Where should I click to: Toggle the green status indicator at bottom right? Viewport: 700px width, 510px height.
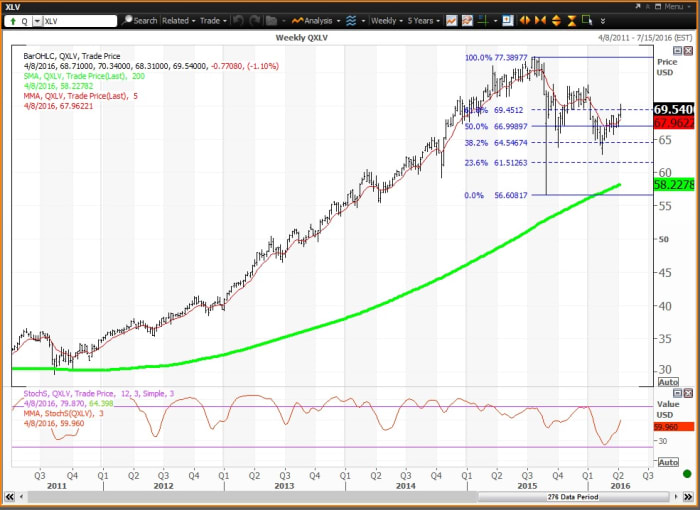click(x=688, y=497)
